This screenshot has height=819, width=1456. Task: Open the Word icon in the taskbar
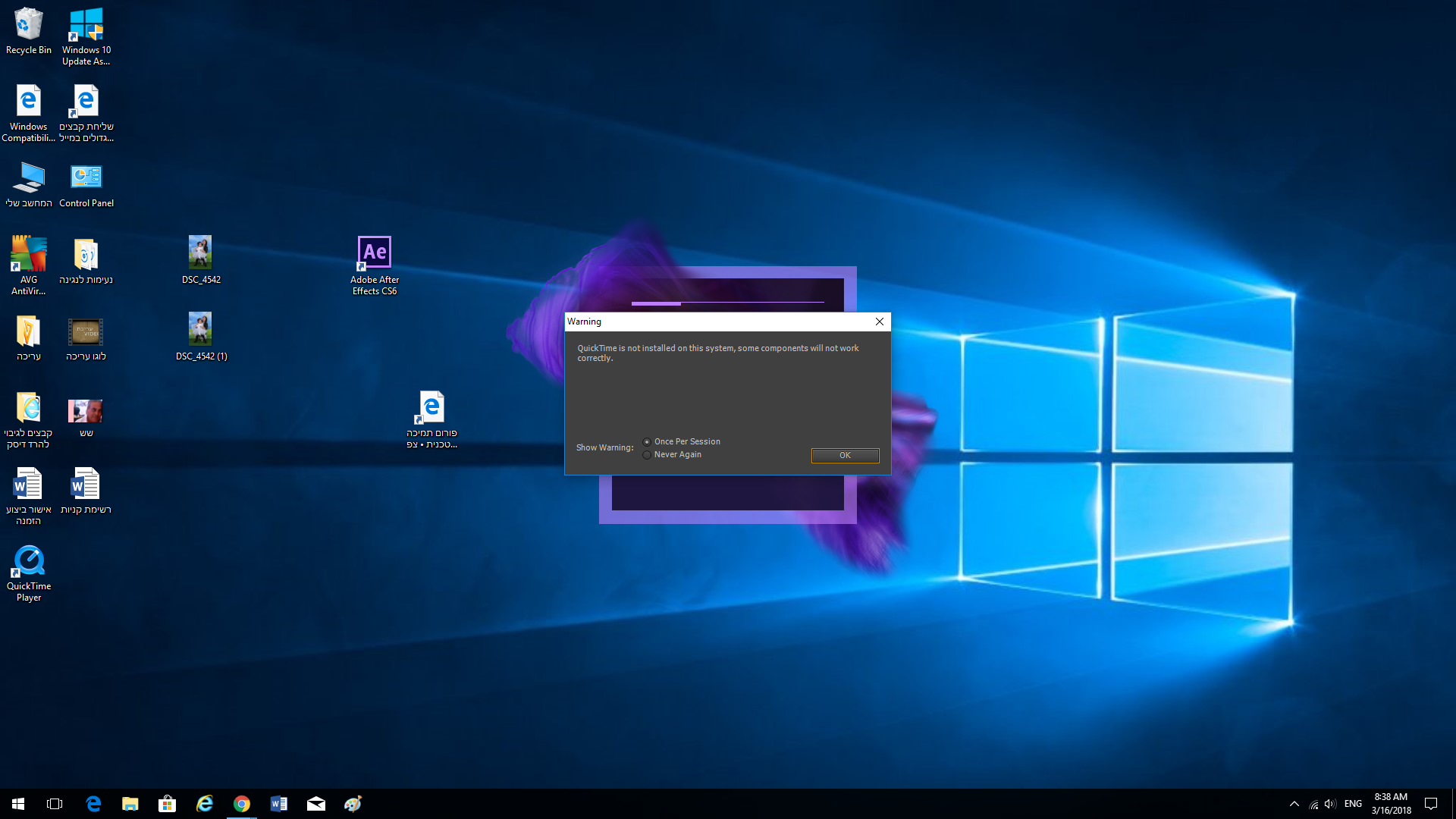[279, 804]
